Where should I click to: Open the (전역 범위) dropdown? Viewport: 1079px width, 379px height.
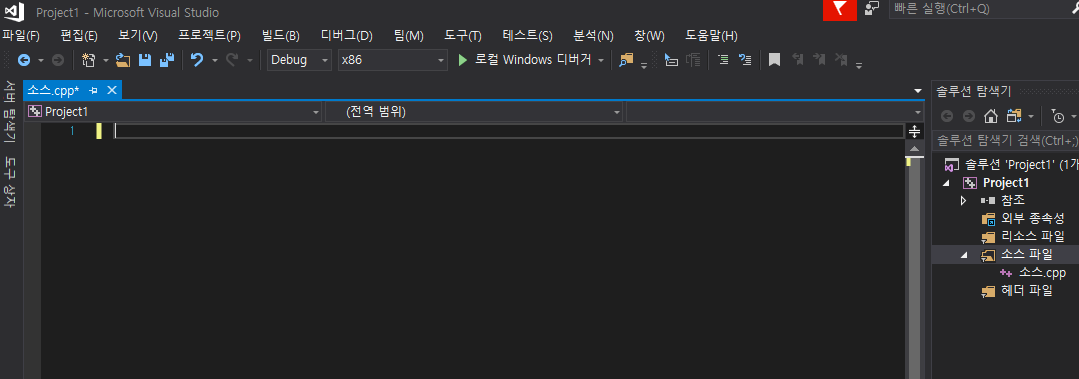click(473, 111)
